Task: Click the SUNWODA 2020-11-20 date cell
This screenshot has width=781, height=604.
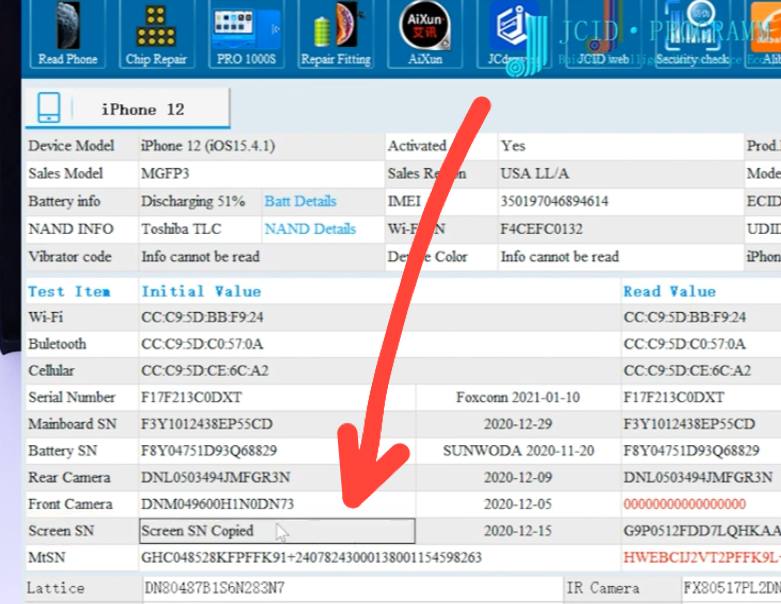Action: tap(519, 451)
